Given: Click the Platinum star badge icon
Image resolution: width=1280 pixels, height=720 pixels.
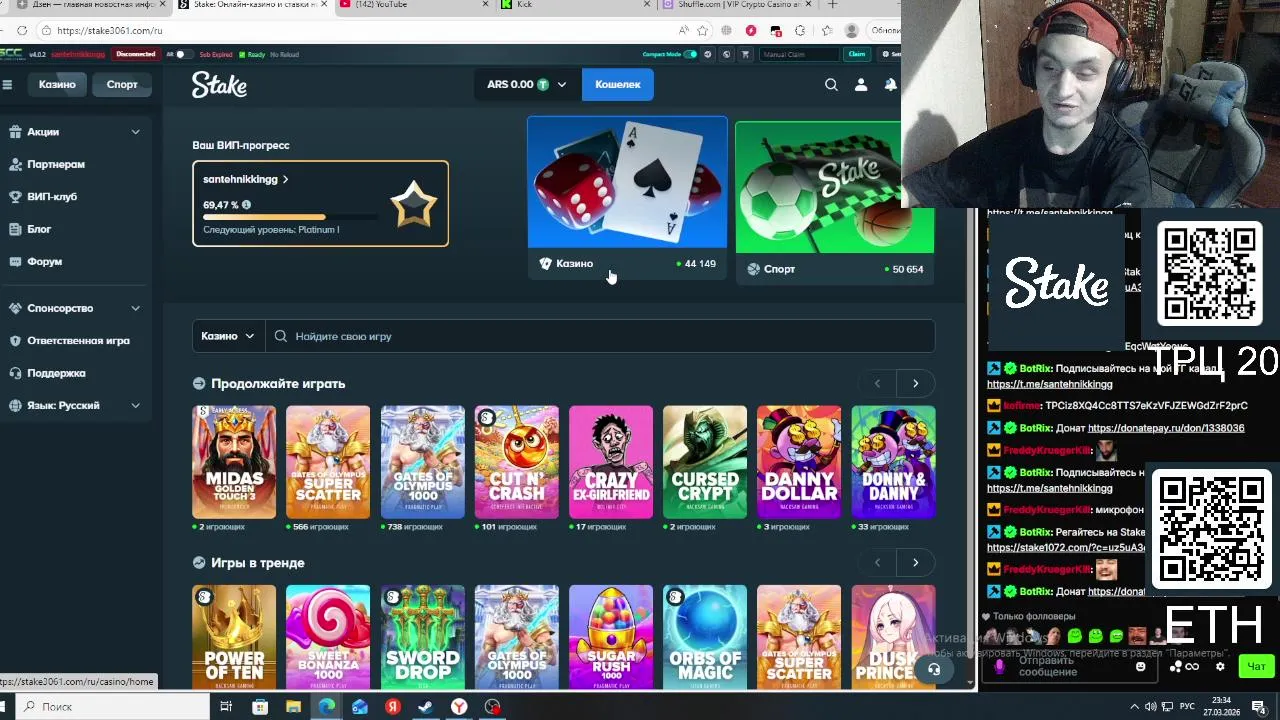Looking at the screenshot, I should click(x=413, y=204).
